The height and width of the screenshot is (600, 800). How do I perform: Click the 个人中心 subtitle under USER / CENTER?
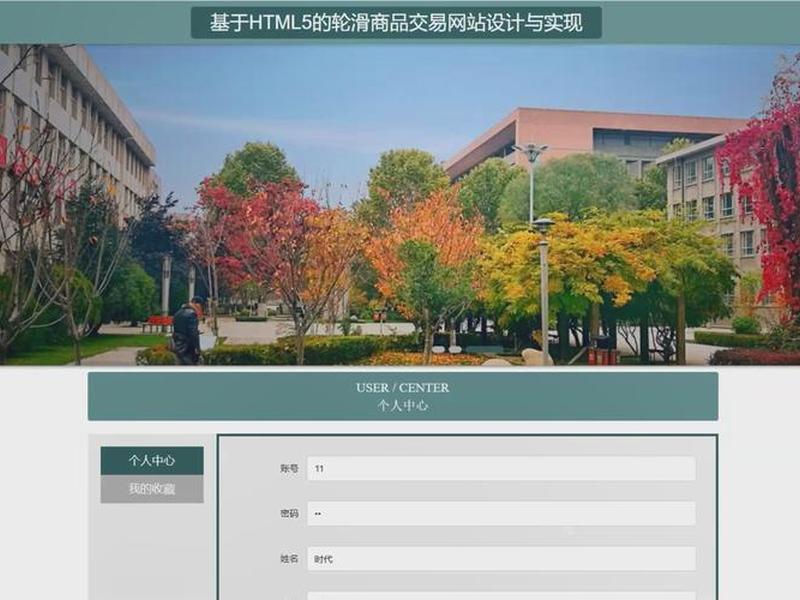coord(403,406)
